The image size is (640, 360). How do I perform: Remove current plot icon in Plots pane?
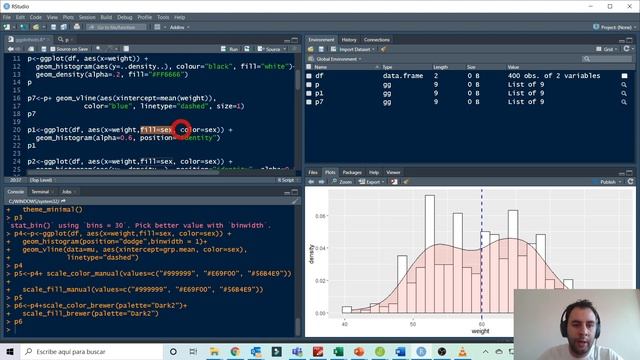[x=394, y=182]
